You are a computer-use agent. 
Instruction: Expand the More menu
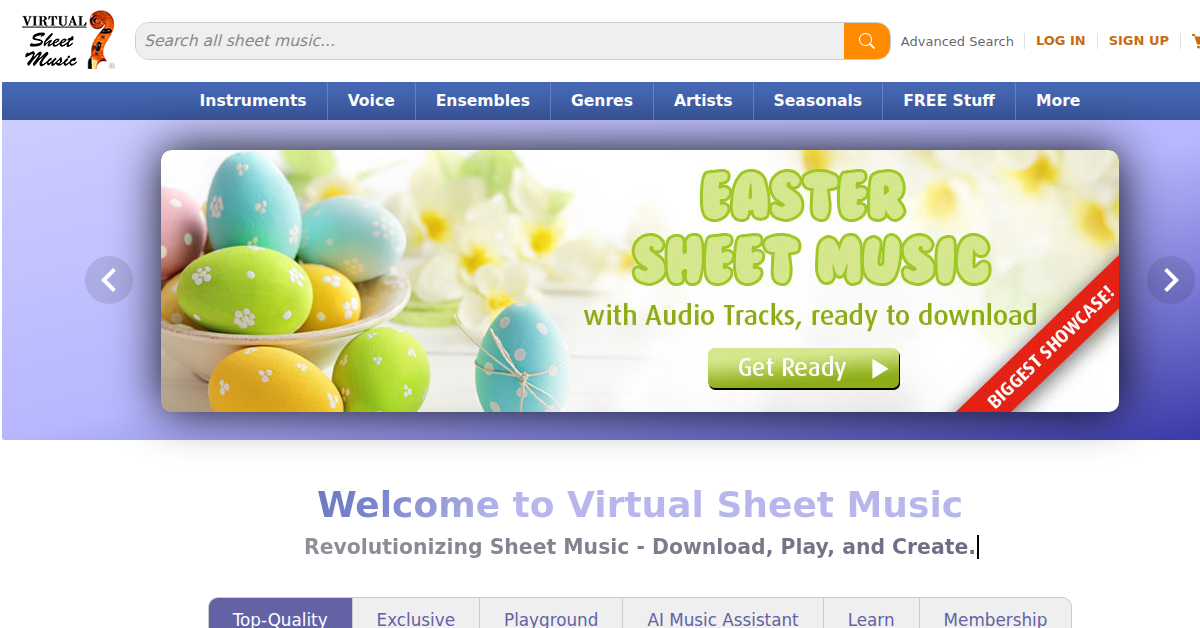[1058, 100]
